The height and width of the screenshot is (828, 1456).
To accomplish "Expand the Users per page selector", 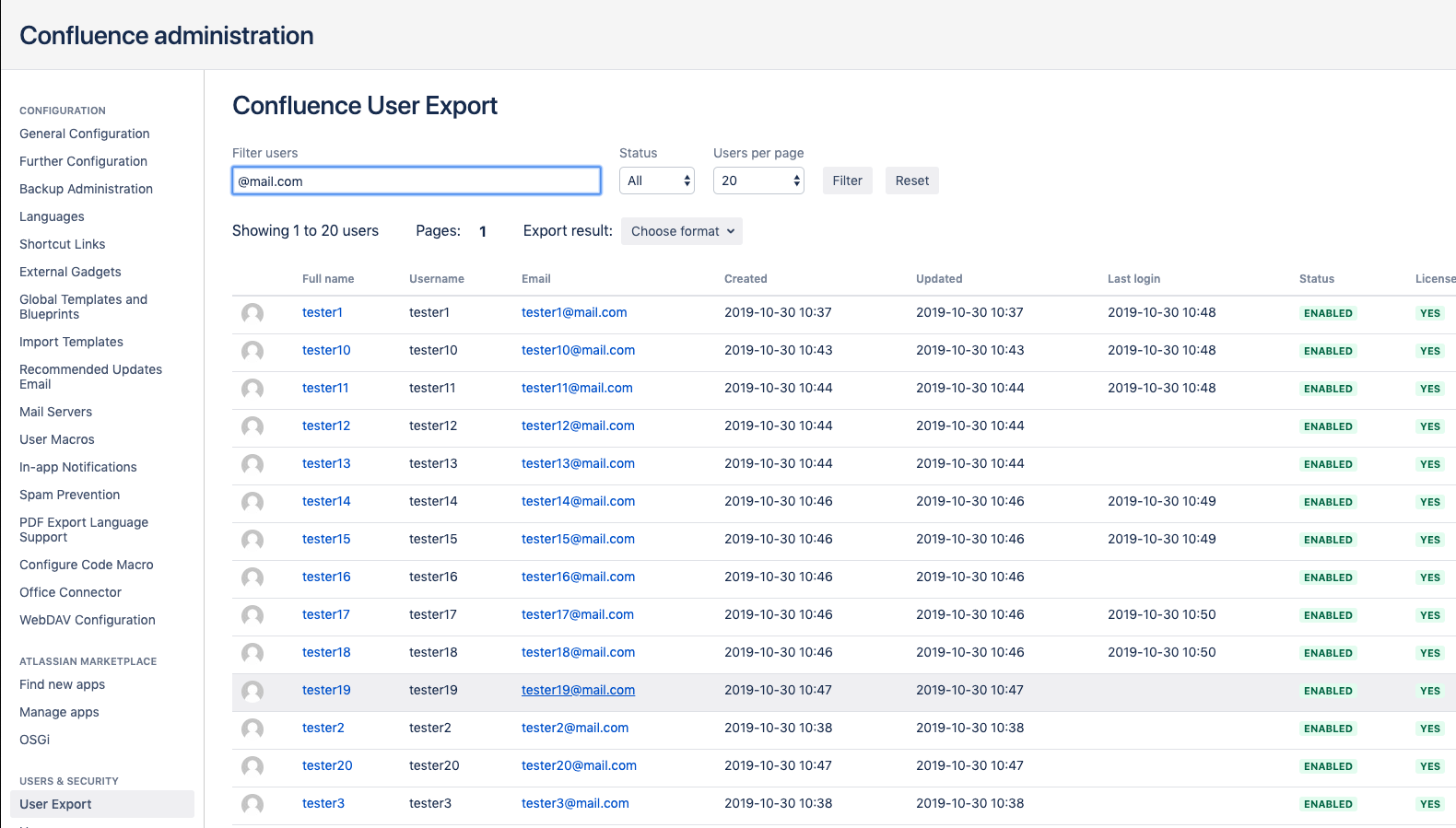I will pyautogui.click(x=758, y=181).
